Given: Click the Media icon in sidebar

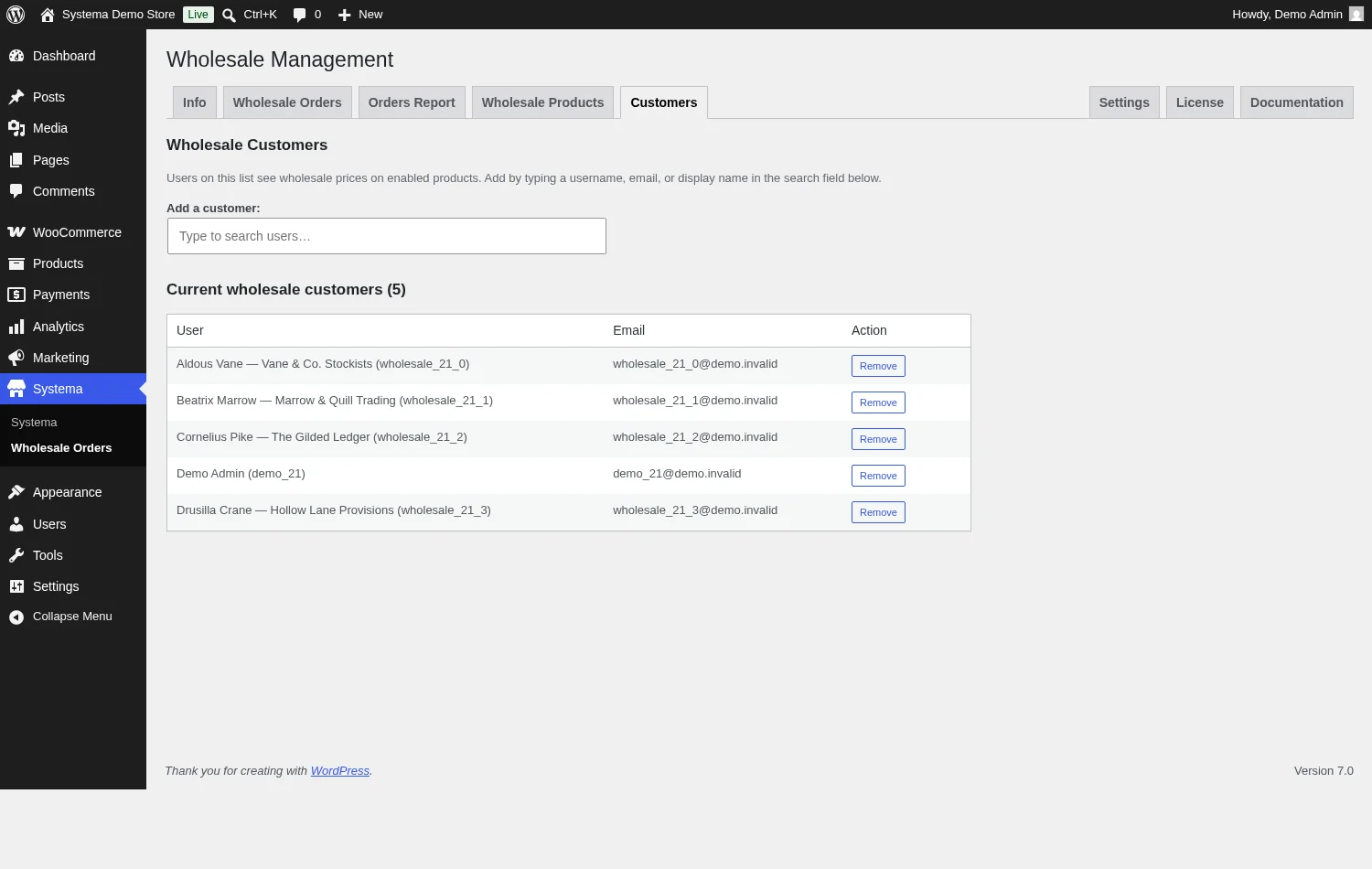Looking at the screenshot, I should coord(16,128).
